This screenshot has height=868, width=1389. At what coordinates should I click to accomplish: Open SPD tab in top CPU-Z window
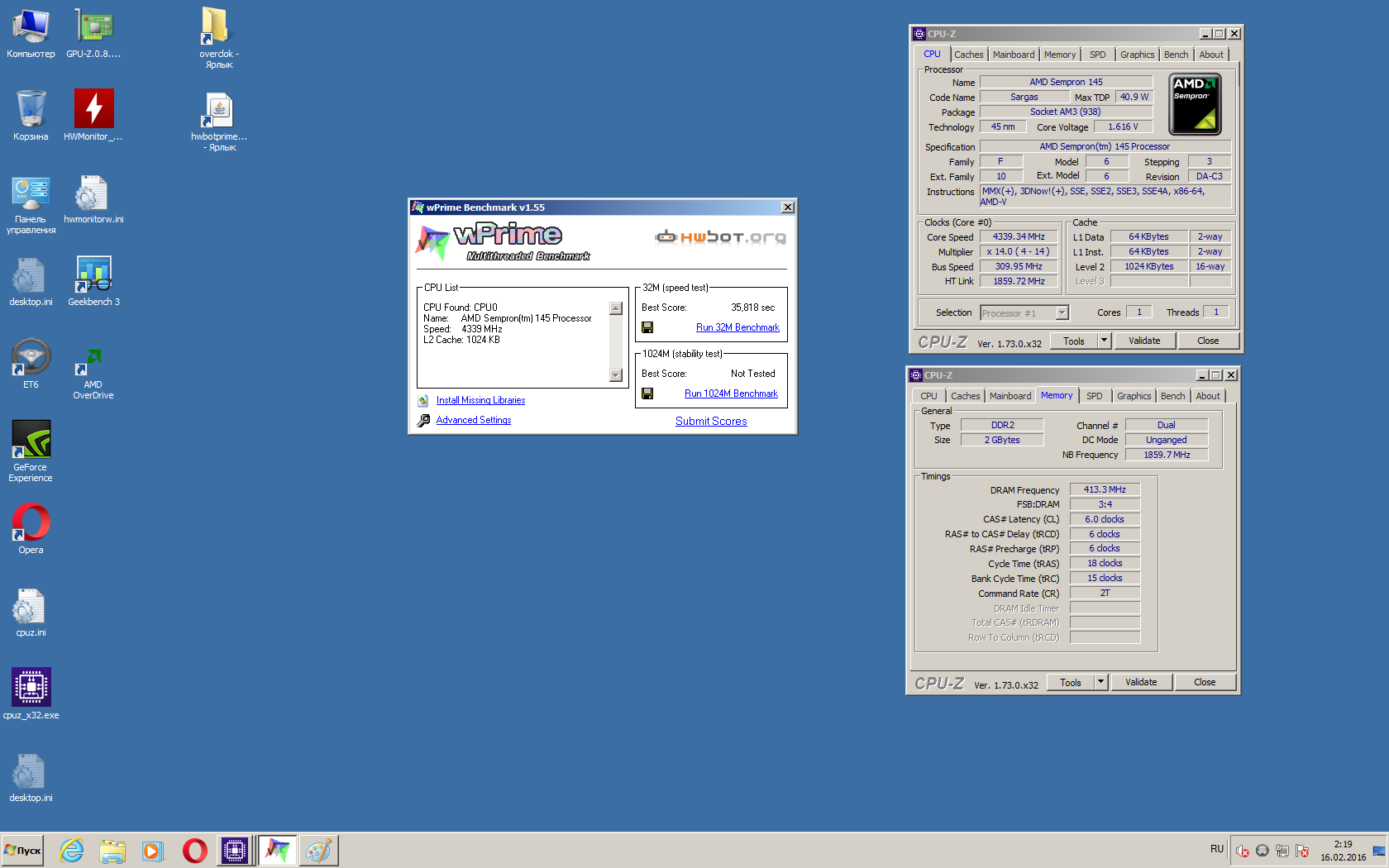pos(1097,55)
